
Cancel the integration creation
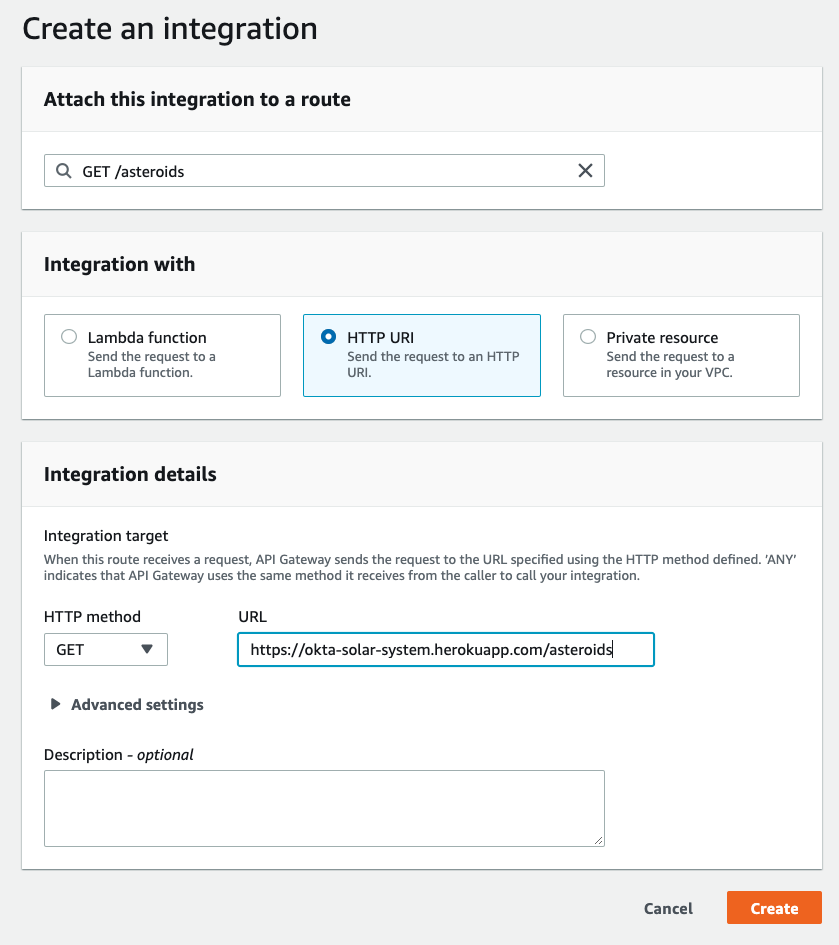click(x=668, y=908)
